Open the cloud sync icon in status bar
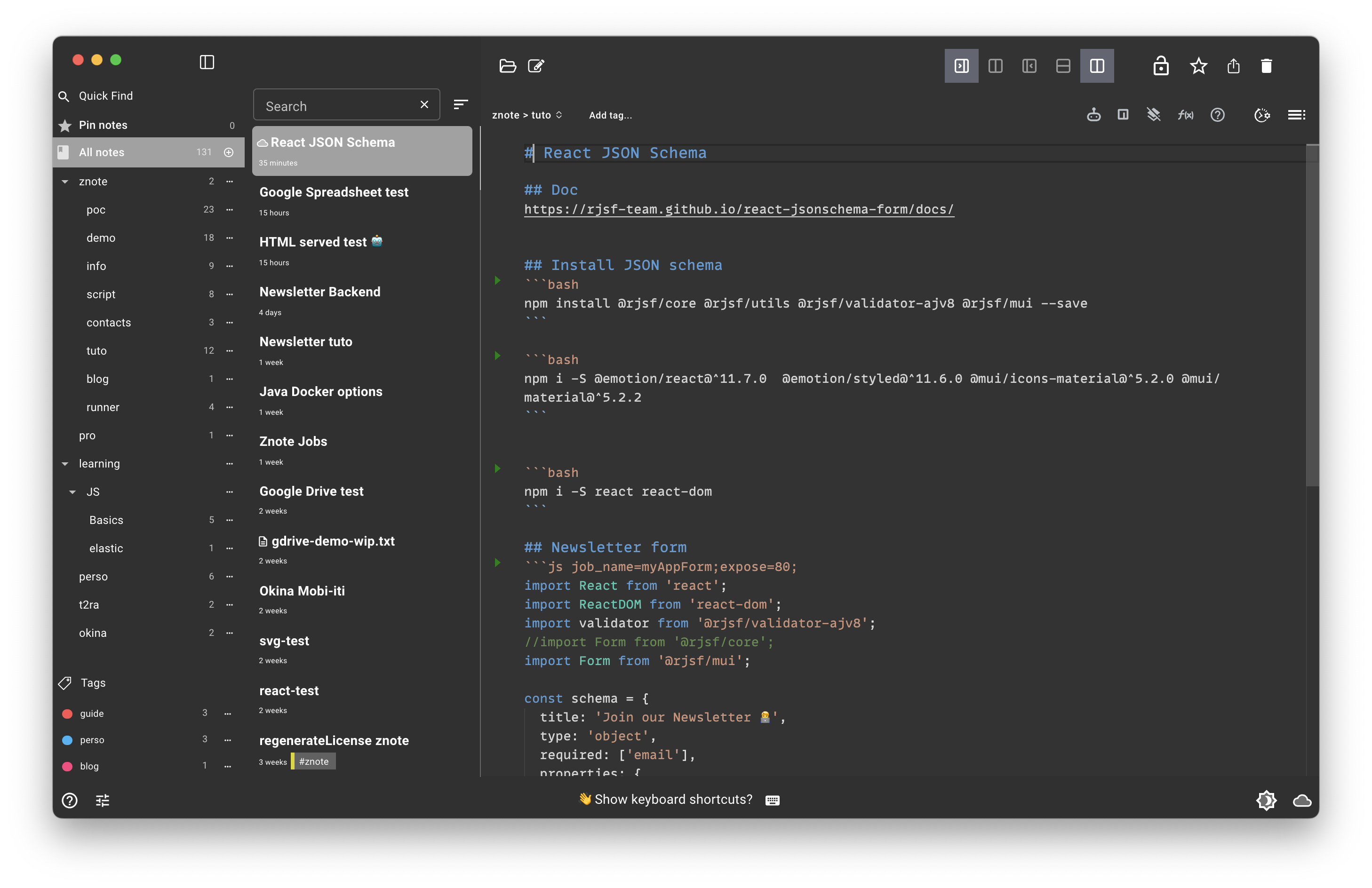 point(1302,800)
